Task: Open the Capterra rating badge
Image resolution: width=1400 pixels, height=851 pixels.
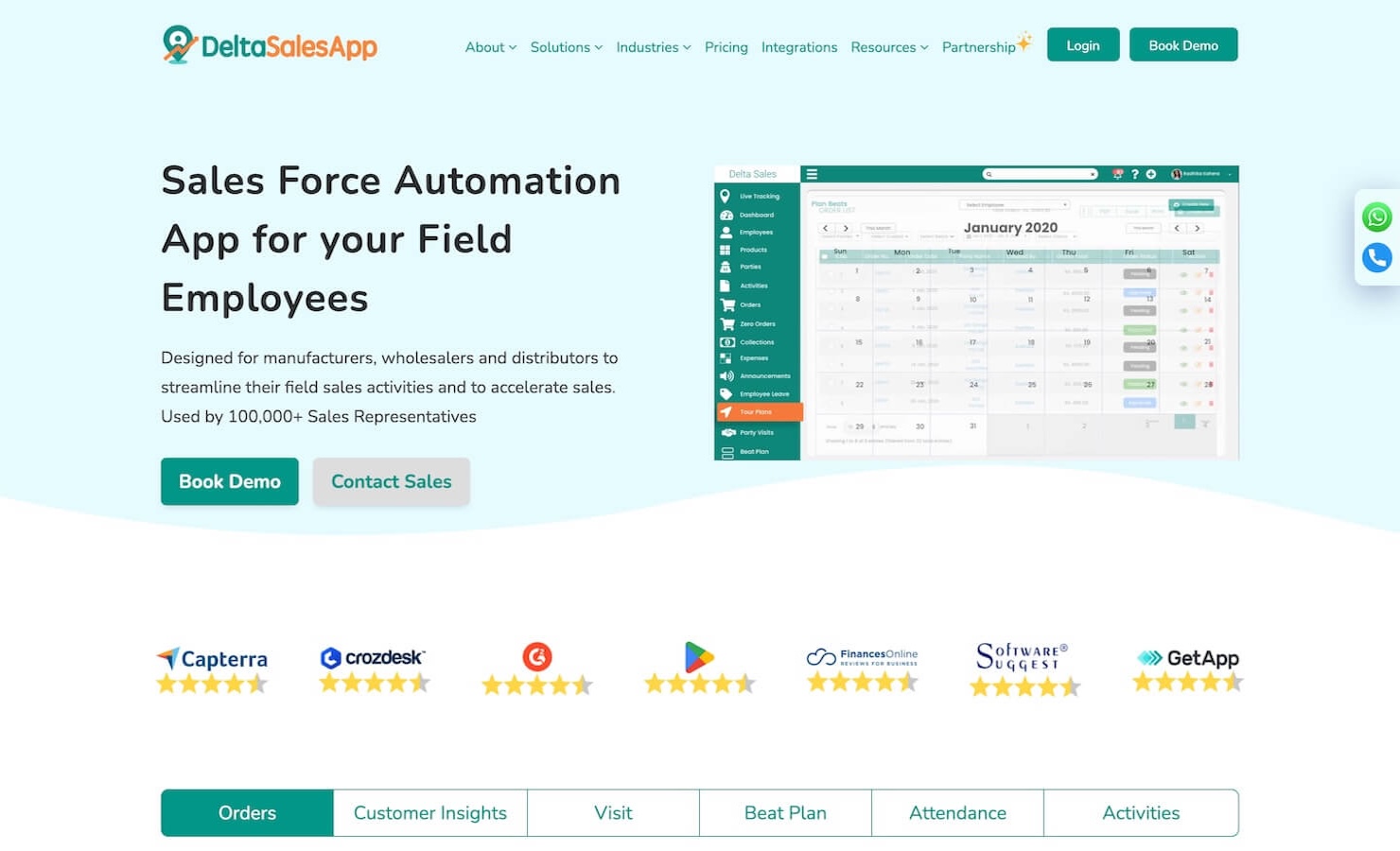Action: [x=213, y=669]
